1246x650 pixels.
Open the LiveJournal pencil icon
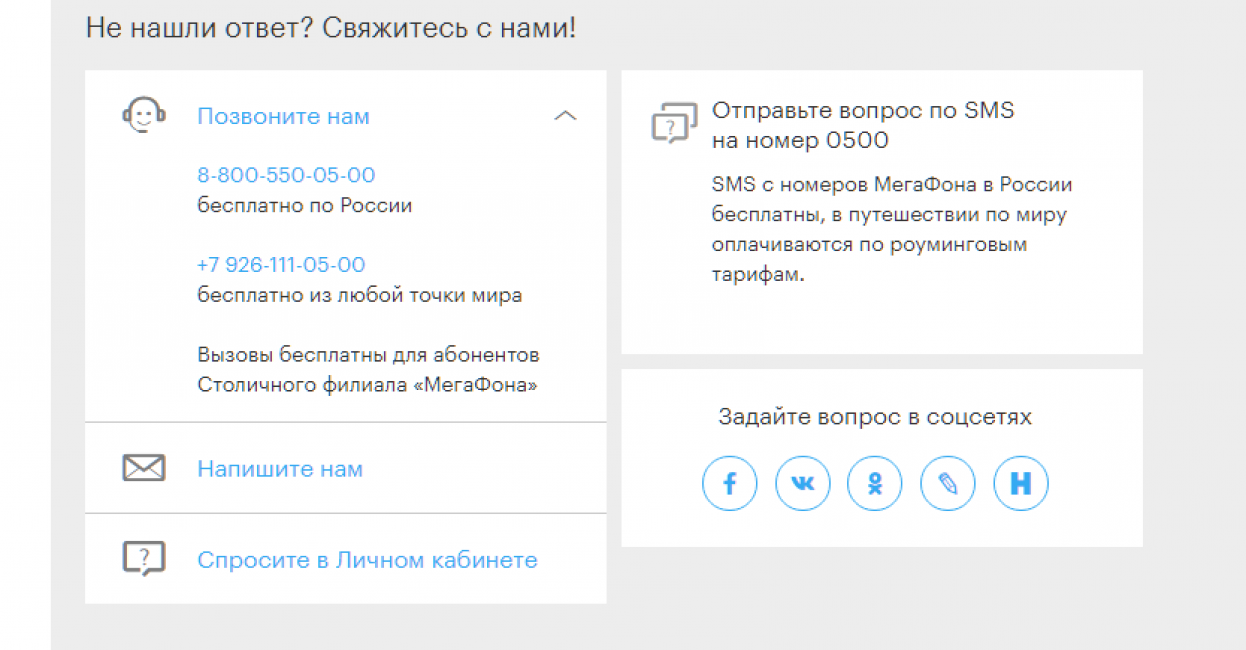coord(948,484)
